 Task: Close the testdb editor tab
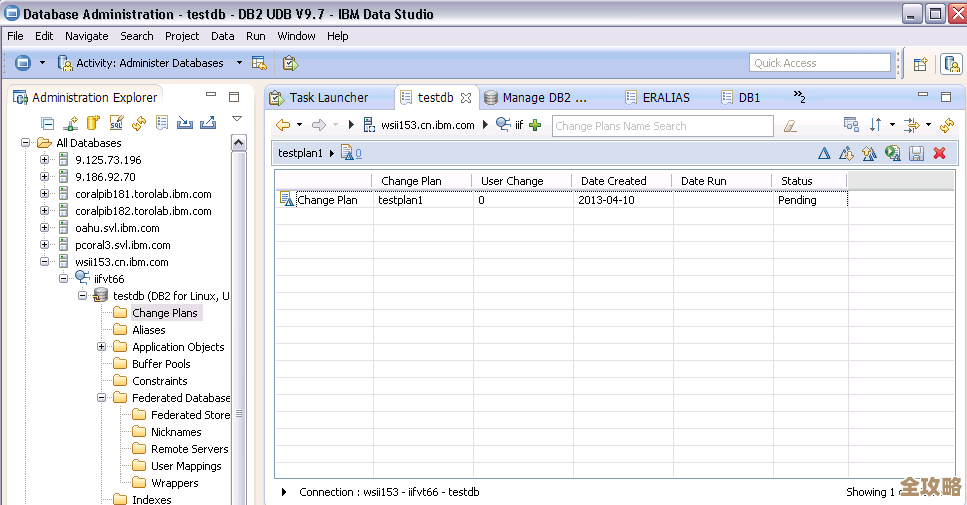(x=466, y=98)
